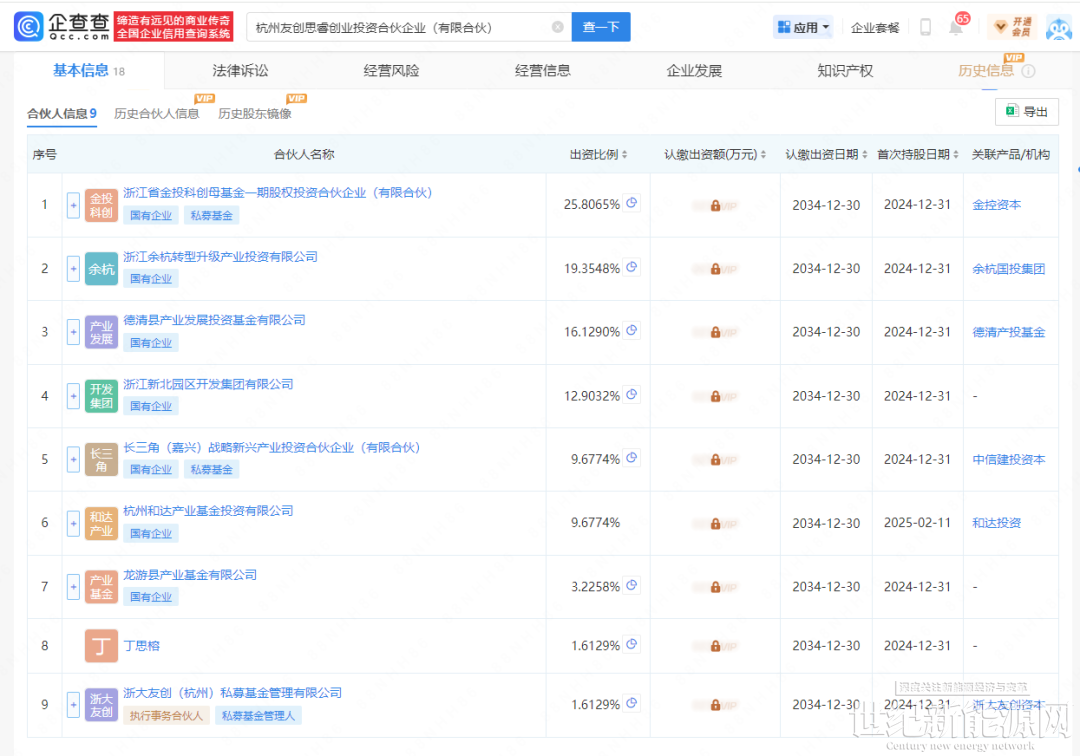Image resolution: width=1080 pixels, height=756 pixels.
Task: Open the user avatar icon
Action: pyautogui.click(x=1059, y=28)
